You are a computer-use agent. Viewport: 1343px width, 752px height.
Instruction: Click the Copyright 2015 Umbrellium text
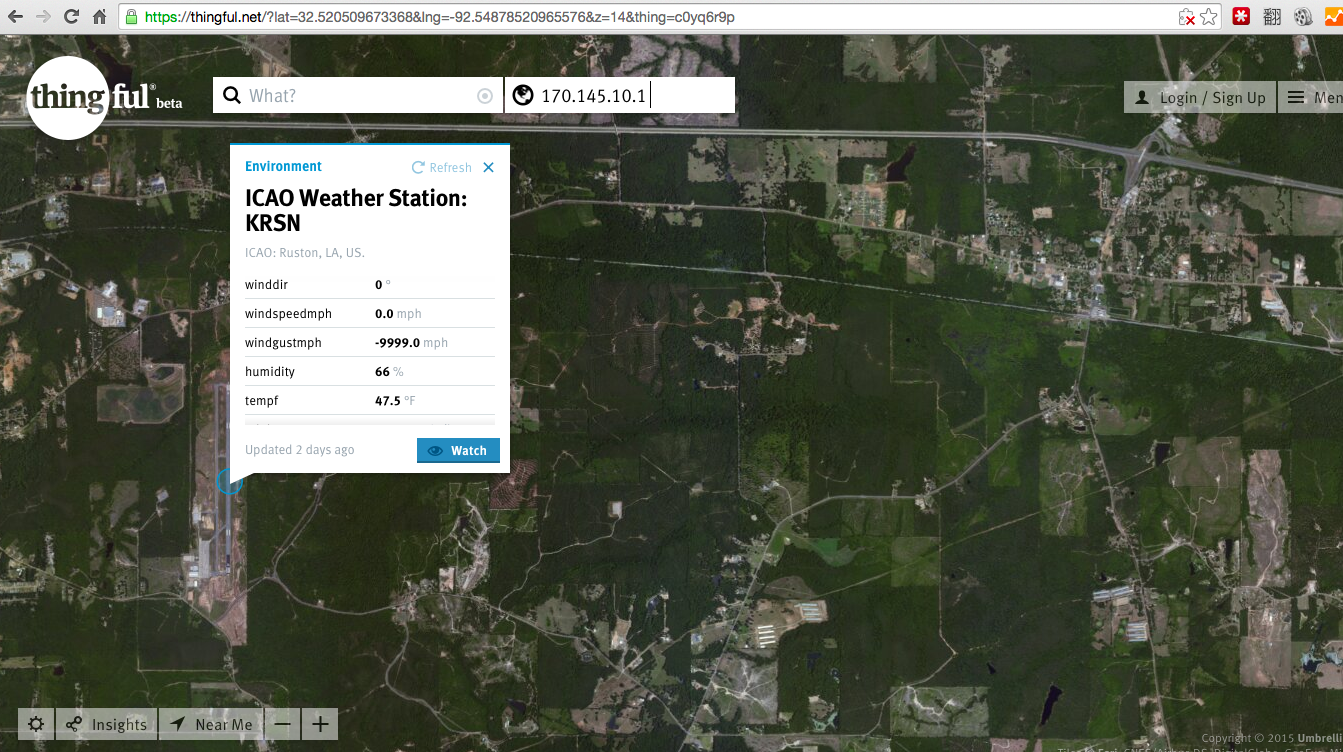(1271, 738)
